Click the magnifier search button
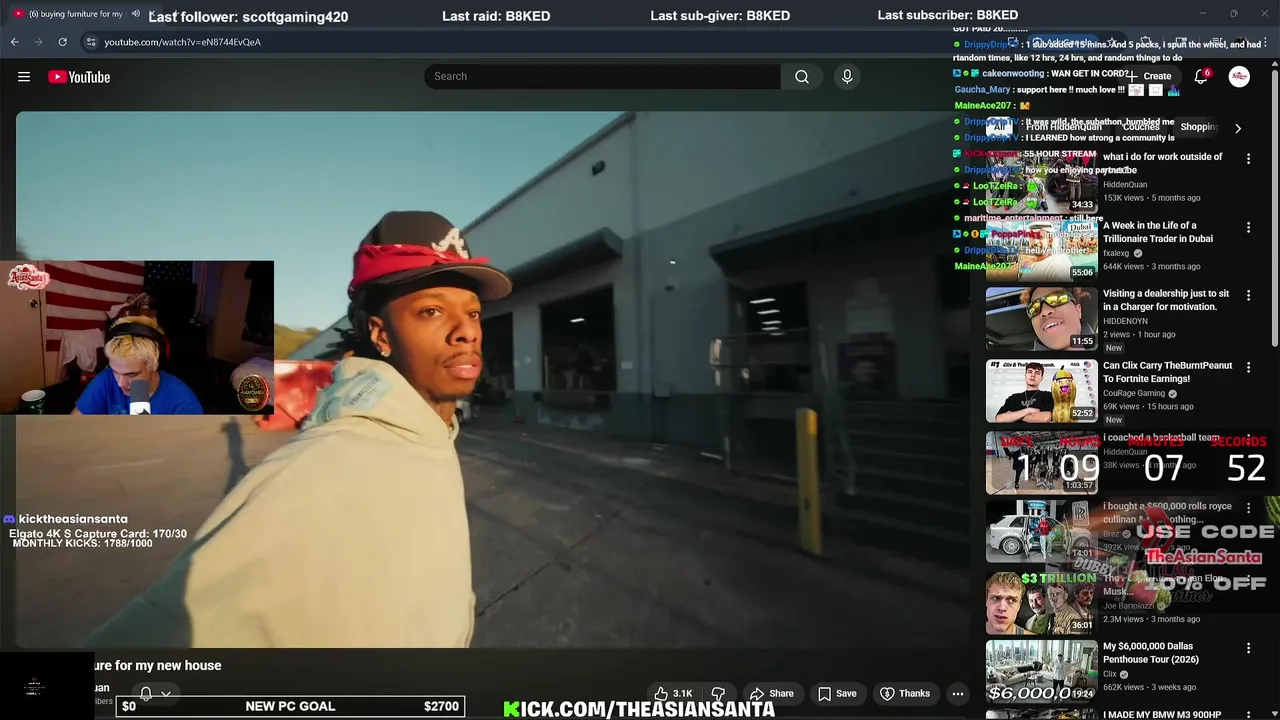Screen dimensions: 1280x720 tap(802, 77)
